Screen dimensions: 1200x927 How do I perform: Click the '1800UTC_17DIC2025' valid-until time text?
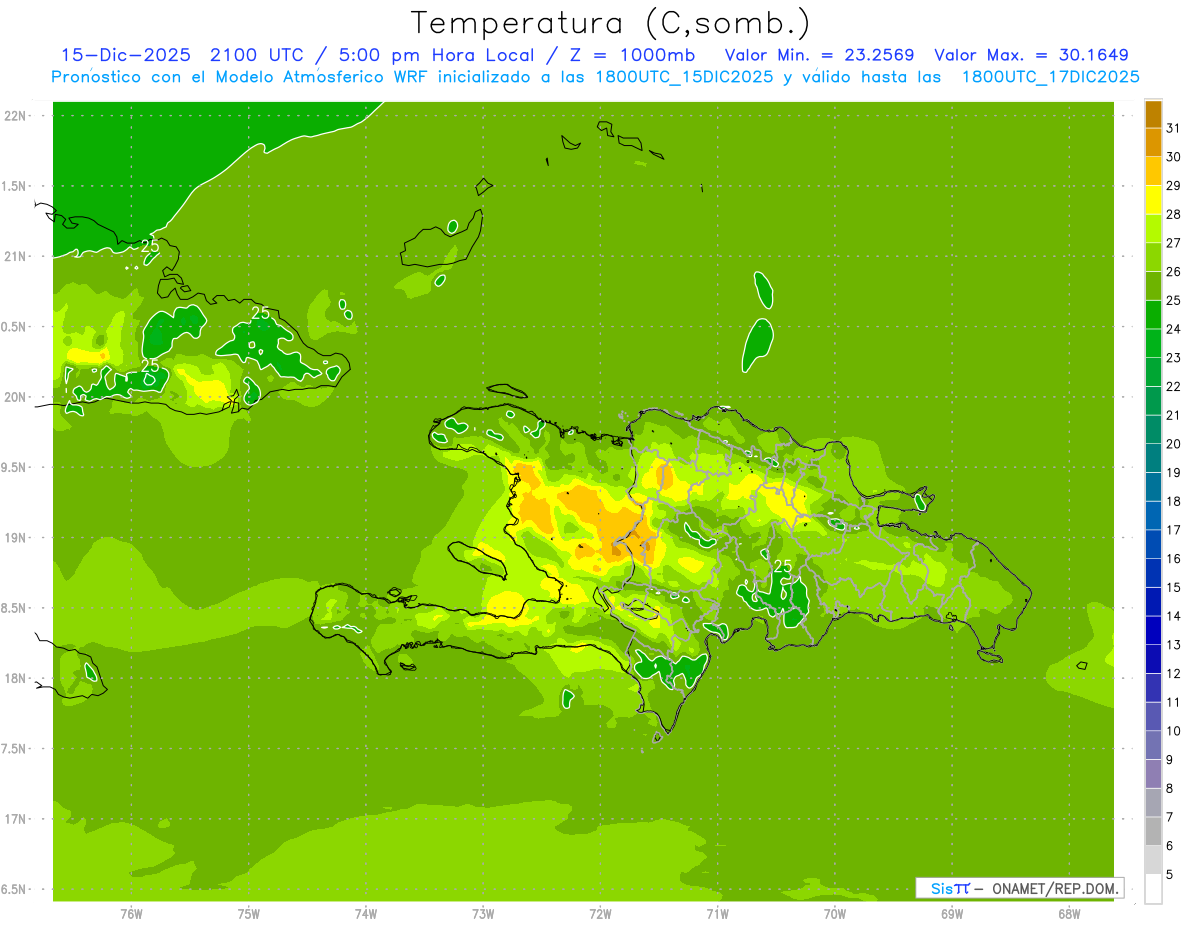pyautogui.click(x=1051, y=77)
